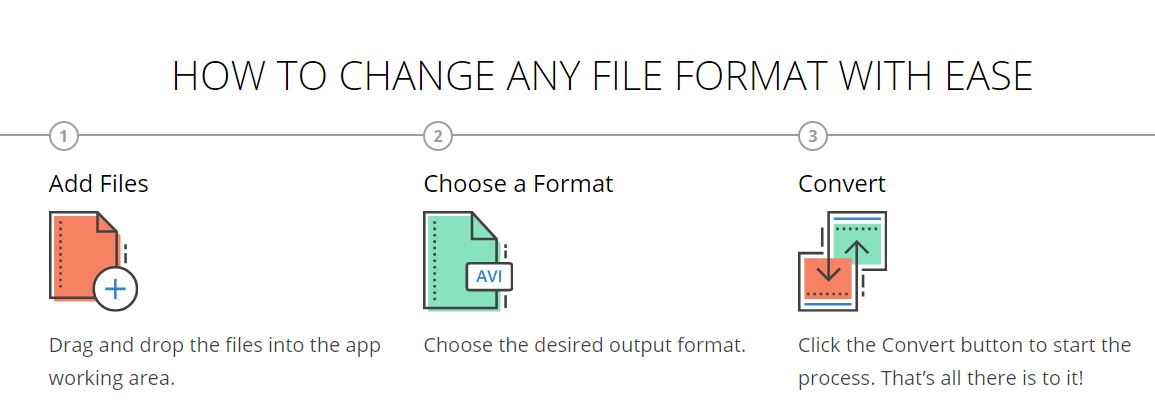
Task: Click the upward arrow in Convert icon
Action: point(857,260)
